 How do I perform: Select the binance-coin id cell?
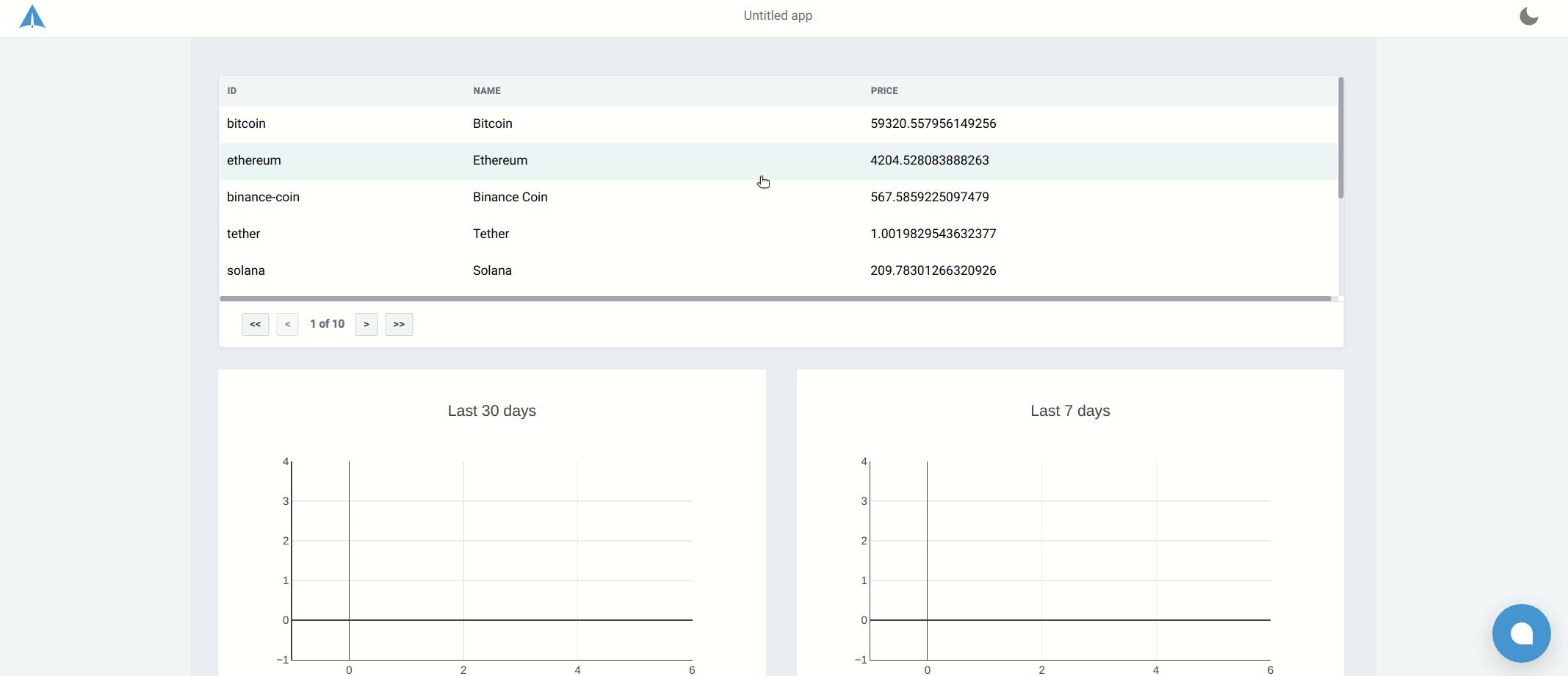(263, 197)
